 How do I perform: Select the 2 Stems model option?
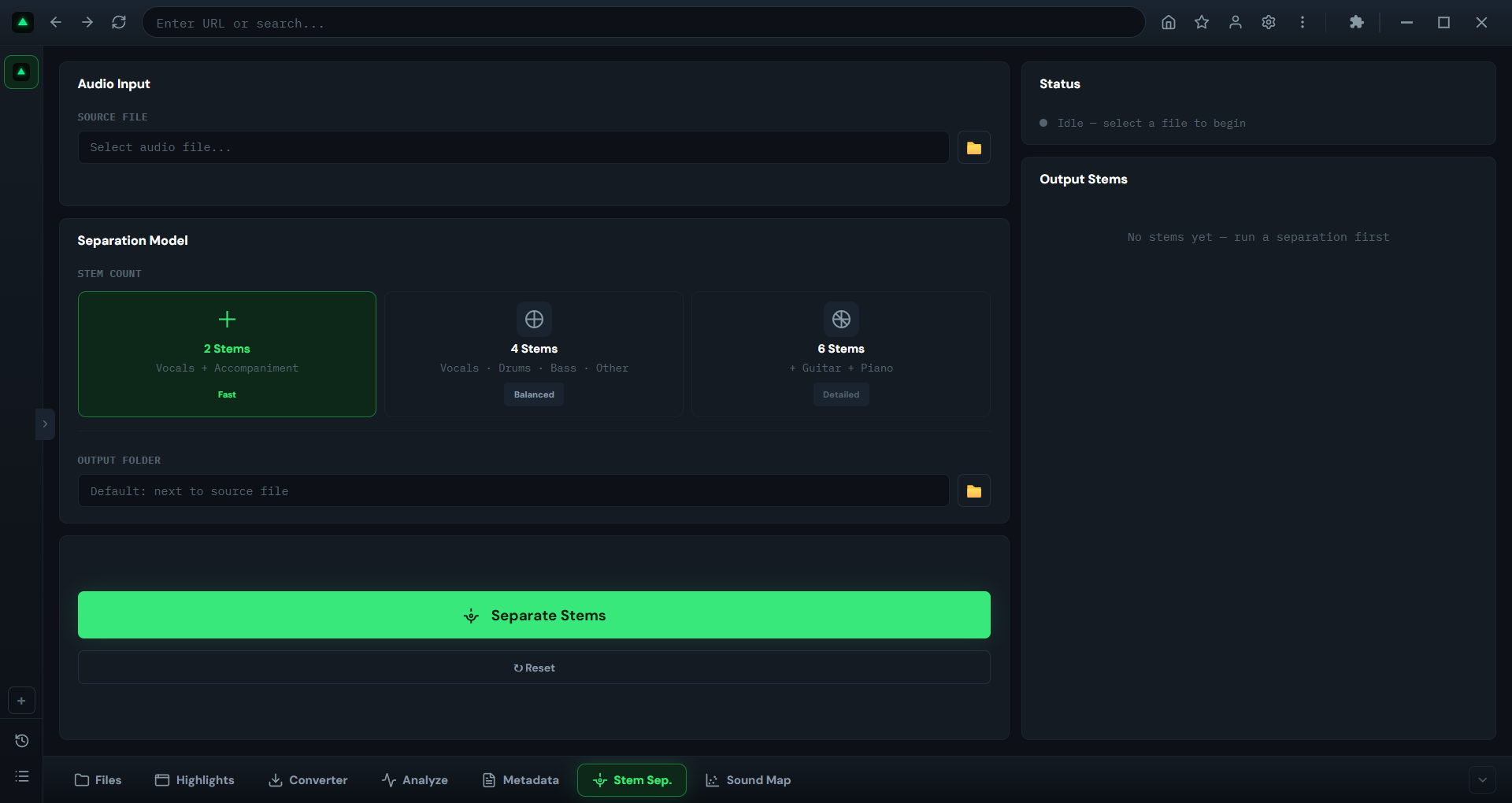(x=227, y=354)
